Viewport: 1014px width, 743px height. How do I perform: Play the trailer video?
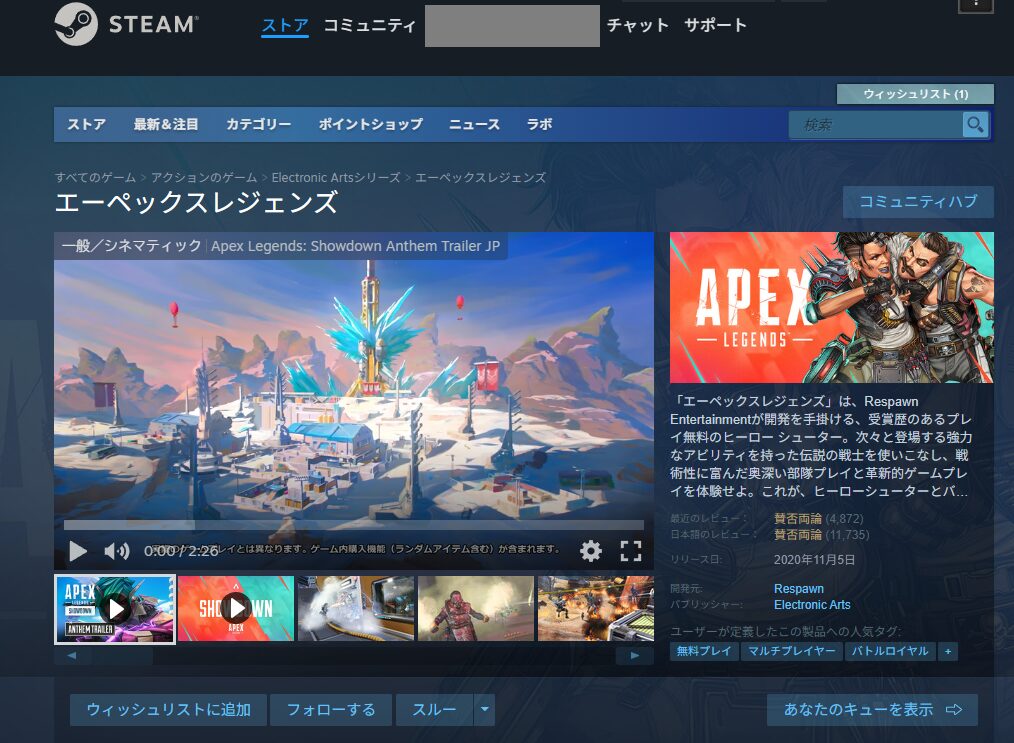(x=78, y=551)
